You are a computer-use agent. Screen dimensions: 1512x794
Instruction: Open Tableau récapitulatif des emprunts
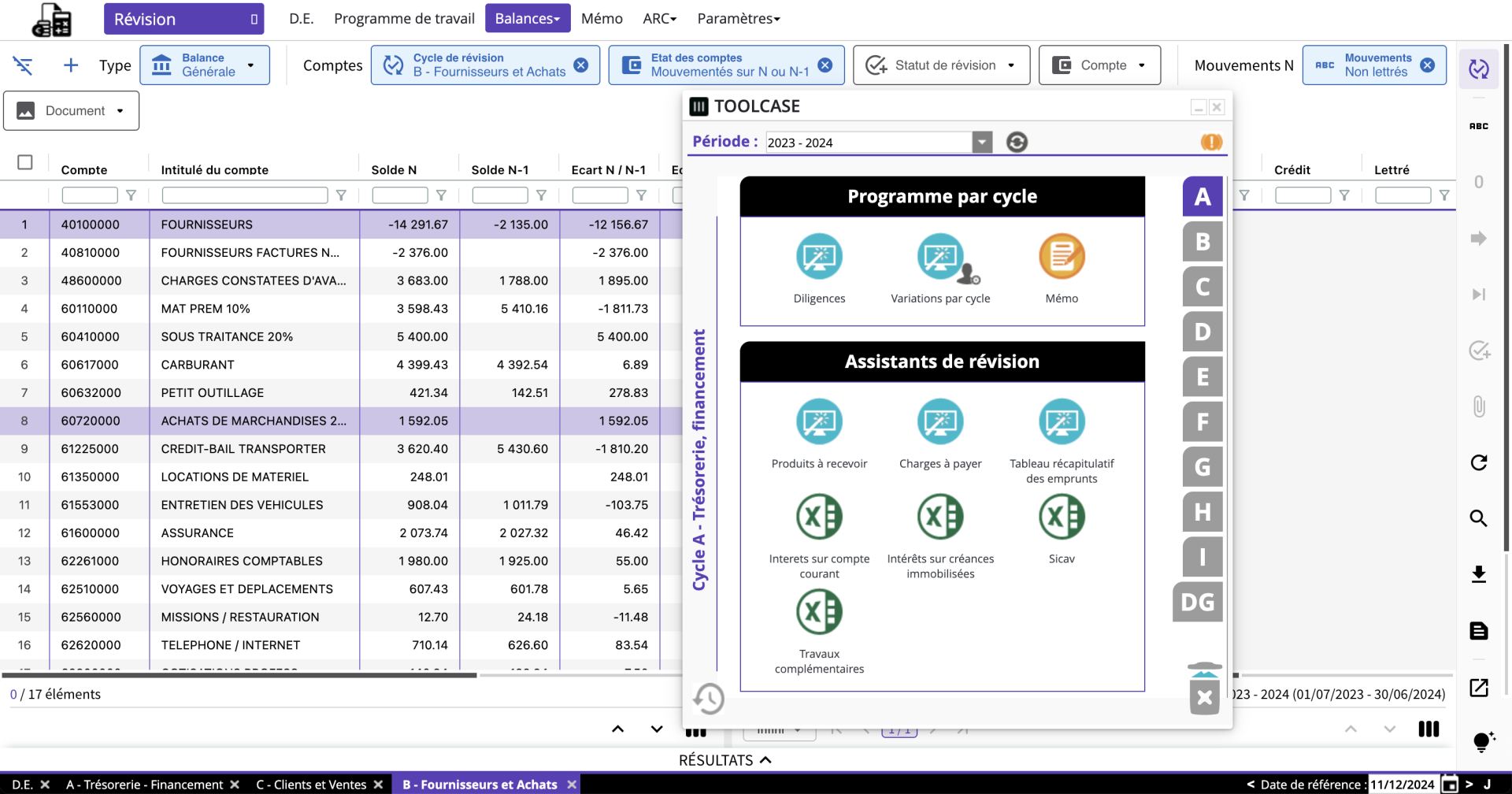click(x=1061, y=422)
